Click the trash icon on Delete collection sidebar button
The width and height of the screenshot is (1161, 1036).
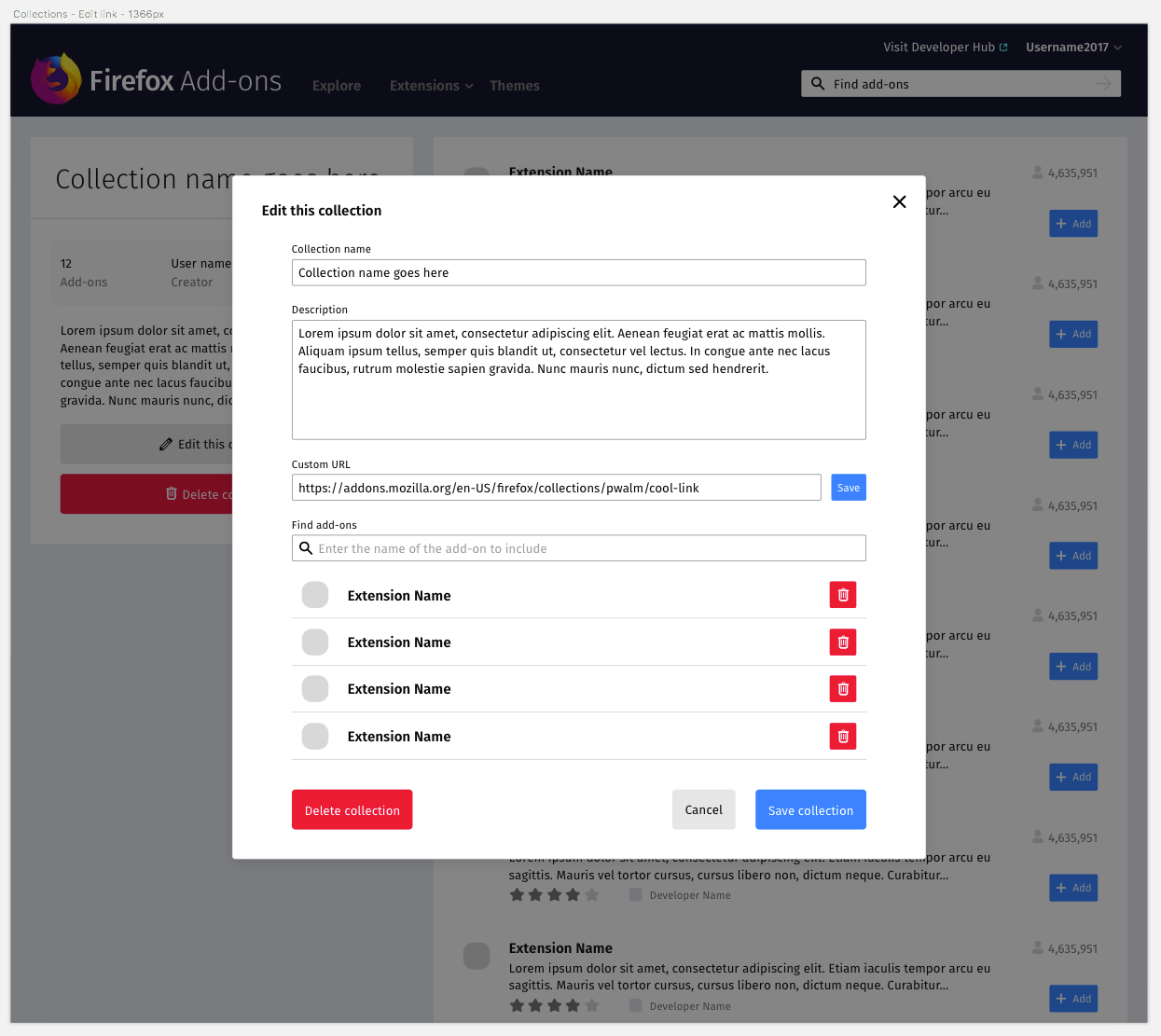tap(173, 493)
